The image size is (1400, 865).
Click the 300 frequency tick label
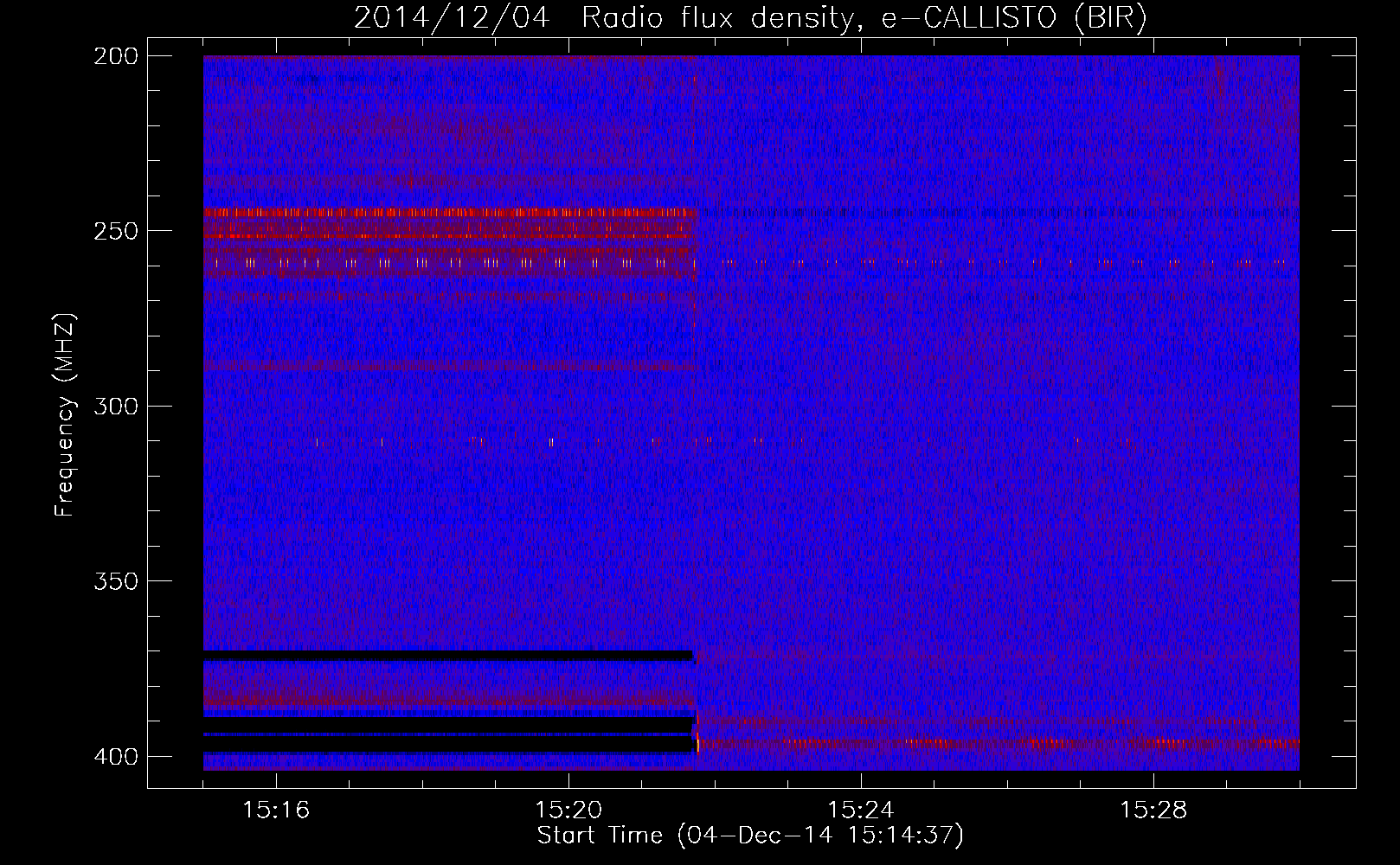tap(115, 407)
